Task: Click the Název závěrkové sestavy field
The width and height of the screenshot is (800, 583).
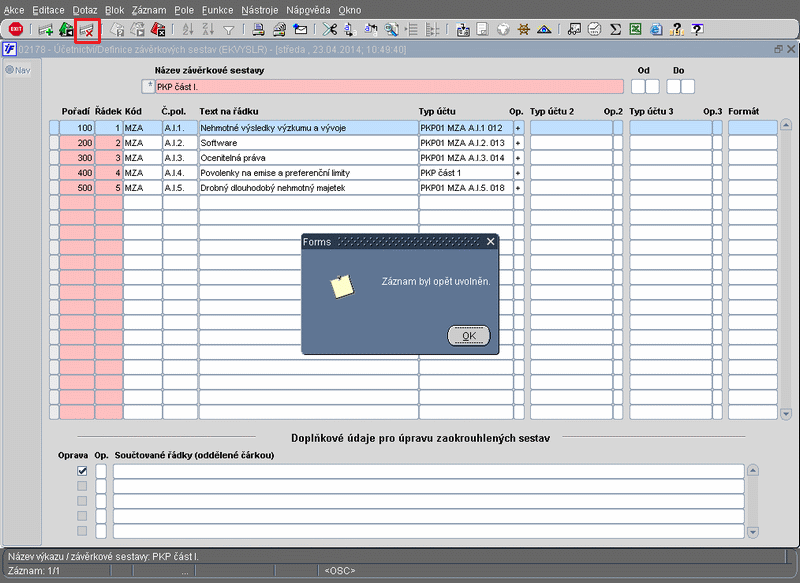Action: pyautogui.click(x=389, y=86)
